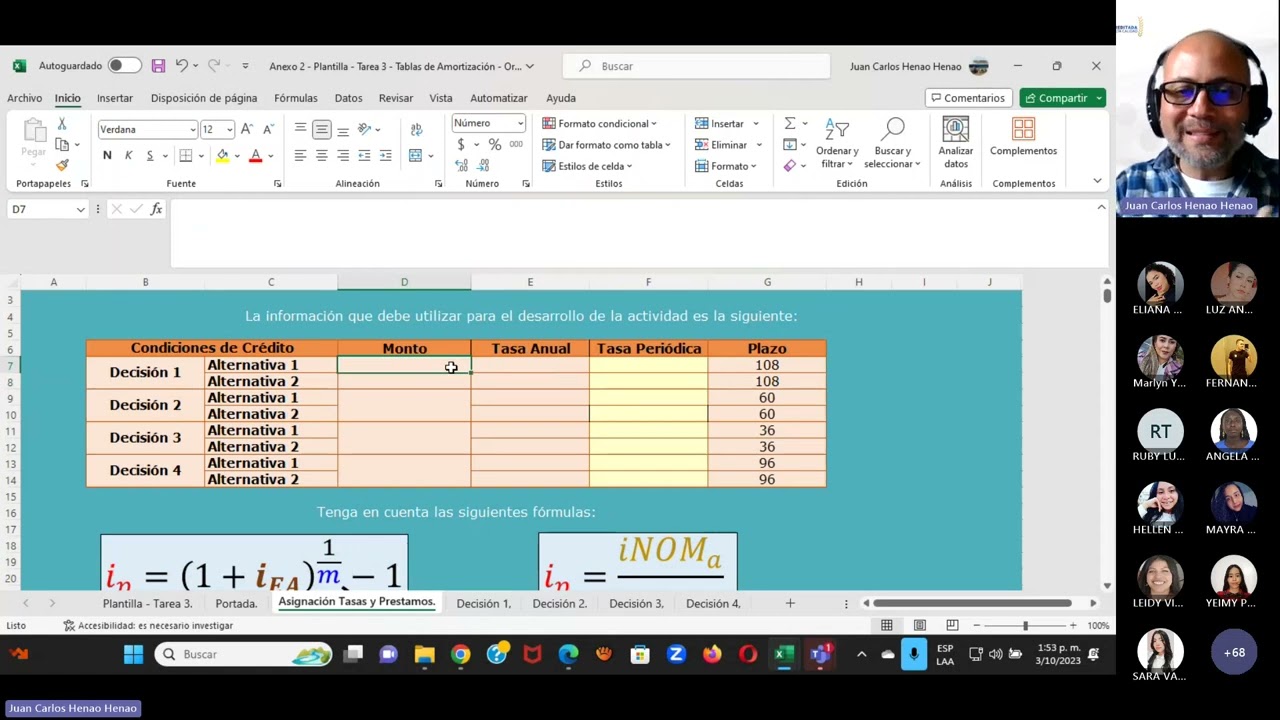
Task: Click Eliminar cells button
Action: click(x=727, y=145)
